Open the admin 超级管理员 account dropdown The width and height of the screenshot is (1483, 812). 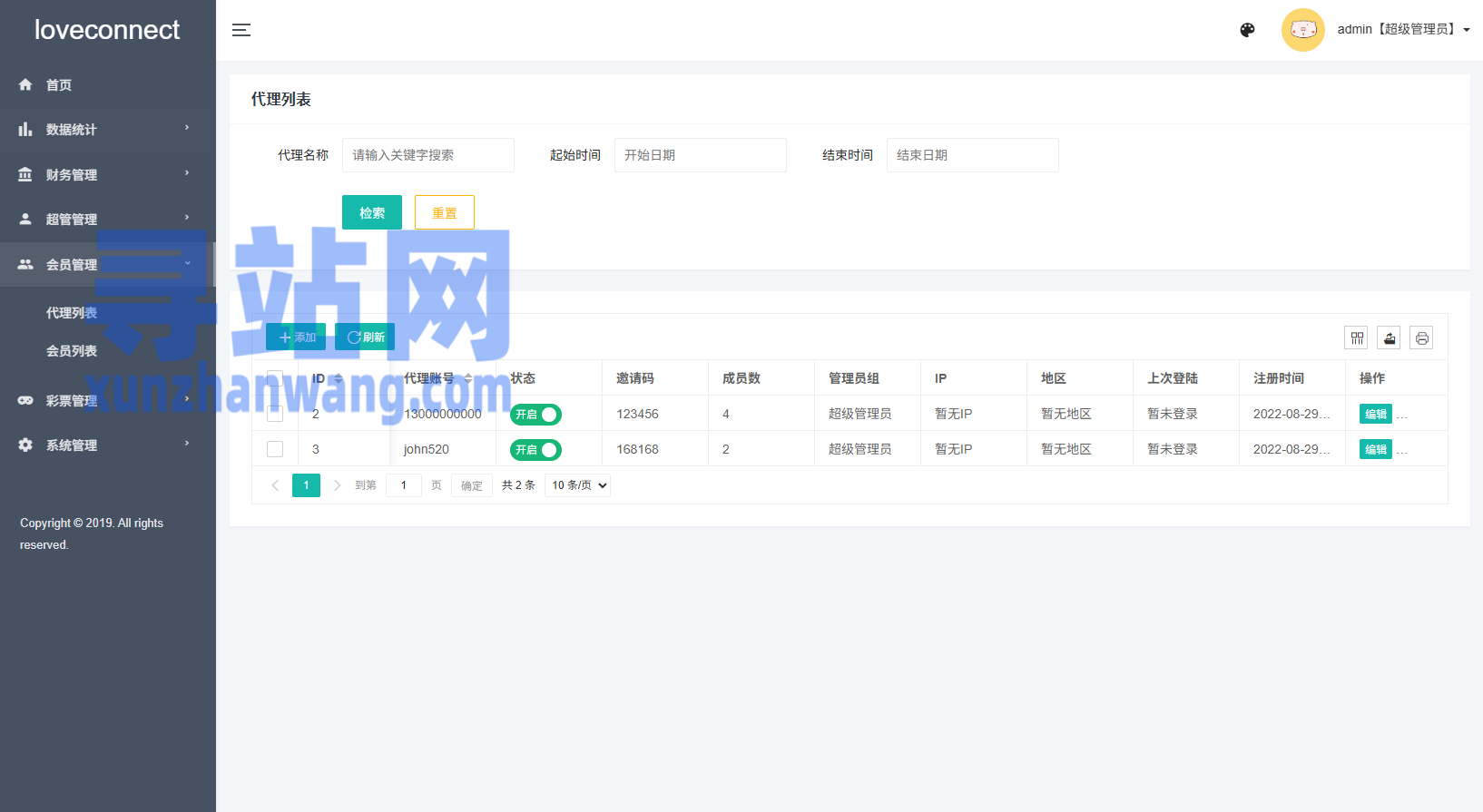pyautogui.click(x=1402, y=30)
